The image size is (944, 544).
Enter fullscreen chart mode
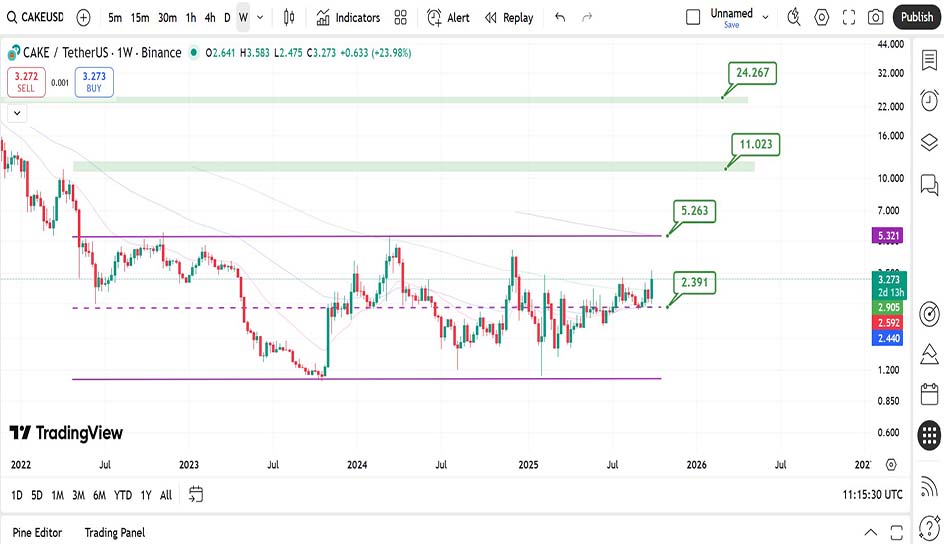click(x=849, y=17)
